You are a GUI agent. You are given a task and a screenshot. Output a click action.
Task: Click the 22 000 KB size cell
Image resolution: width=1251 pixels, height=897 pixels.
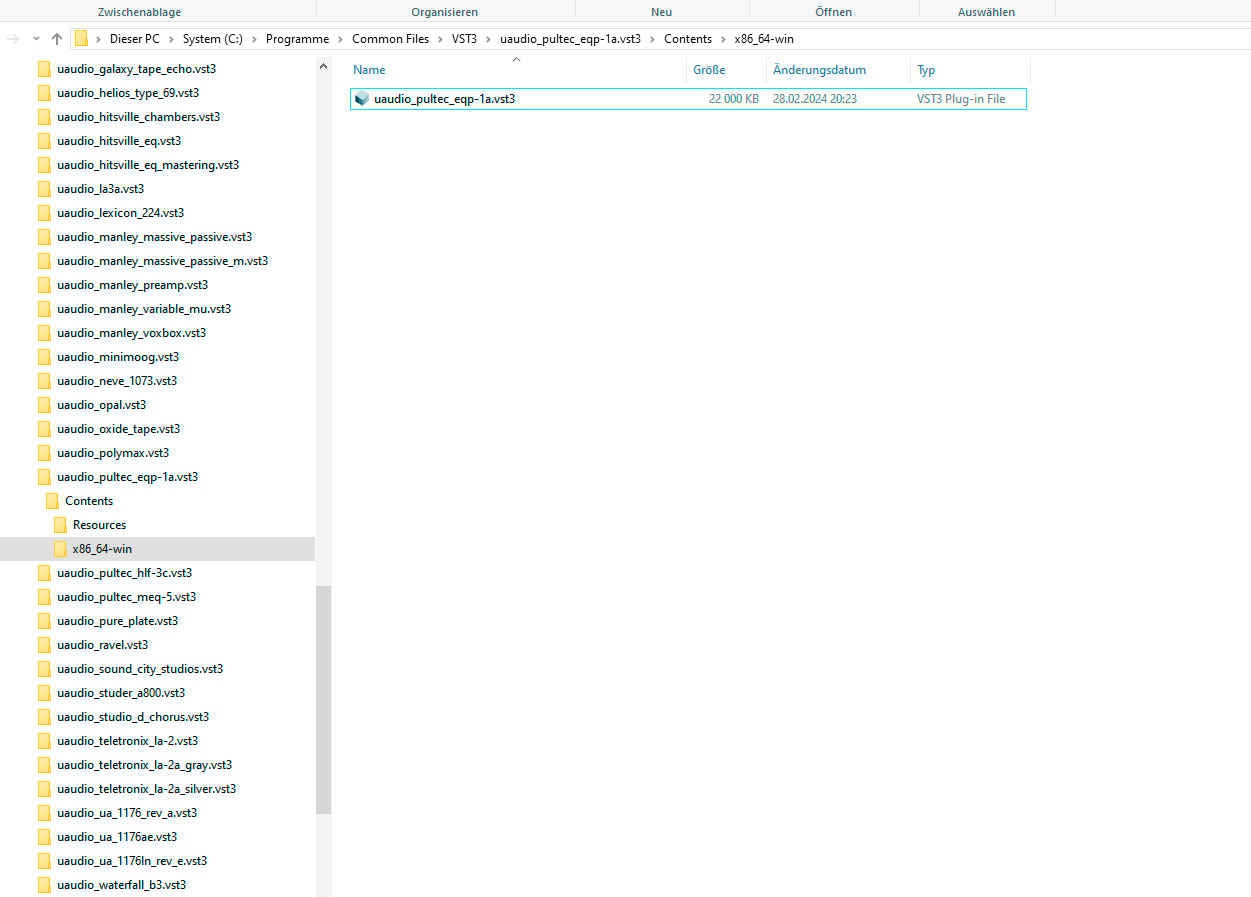(734, 99)
